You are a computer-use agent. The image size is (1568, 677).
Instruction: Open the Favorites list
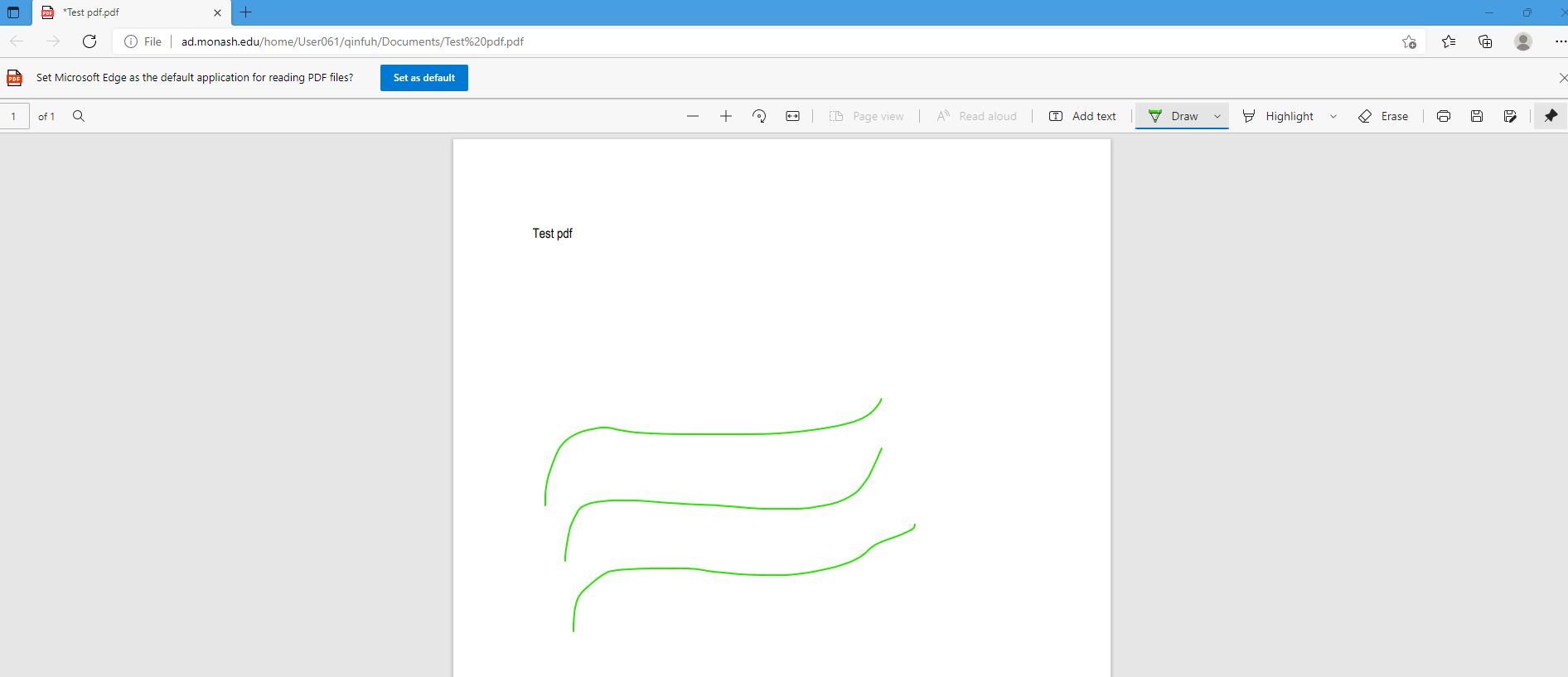click(x=1449, y=41)
